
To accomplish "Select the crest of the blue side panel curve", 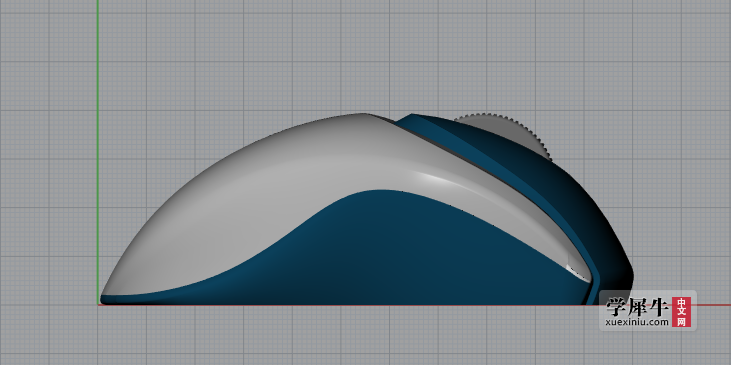I will tap(380, 191).
